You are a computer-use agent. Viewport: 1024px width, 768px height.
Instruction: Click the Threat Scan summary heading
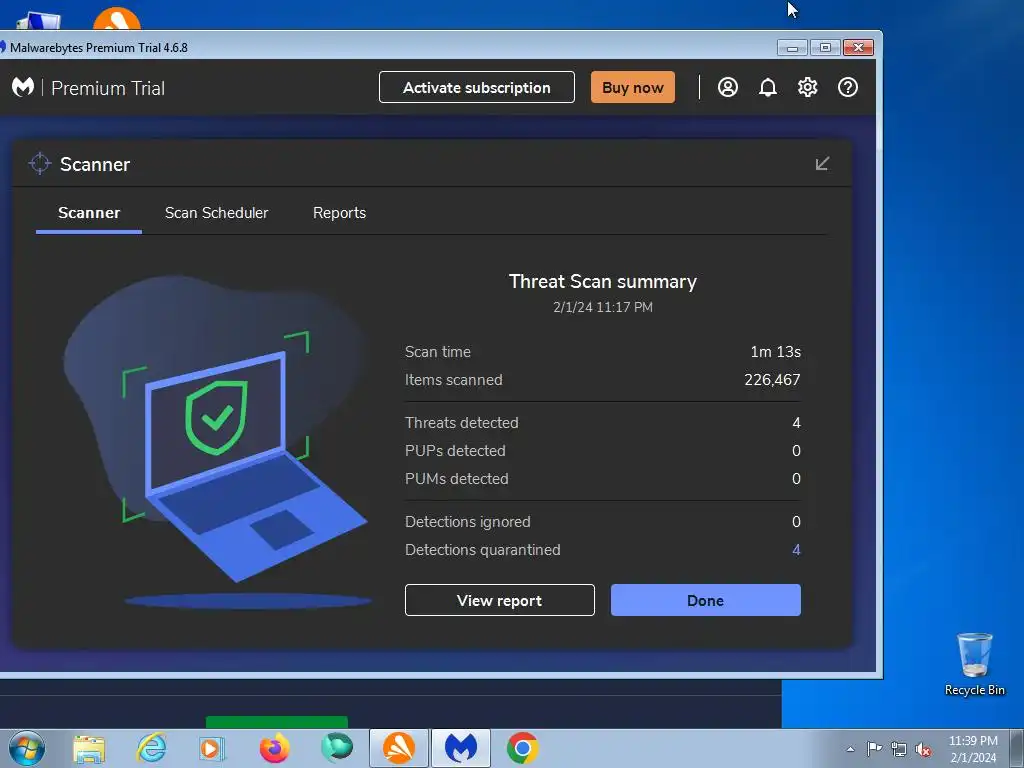click(x=603, y=281)
